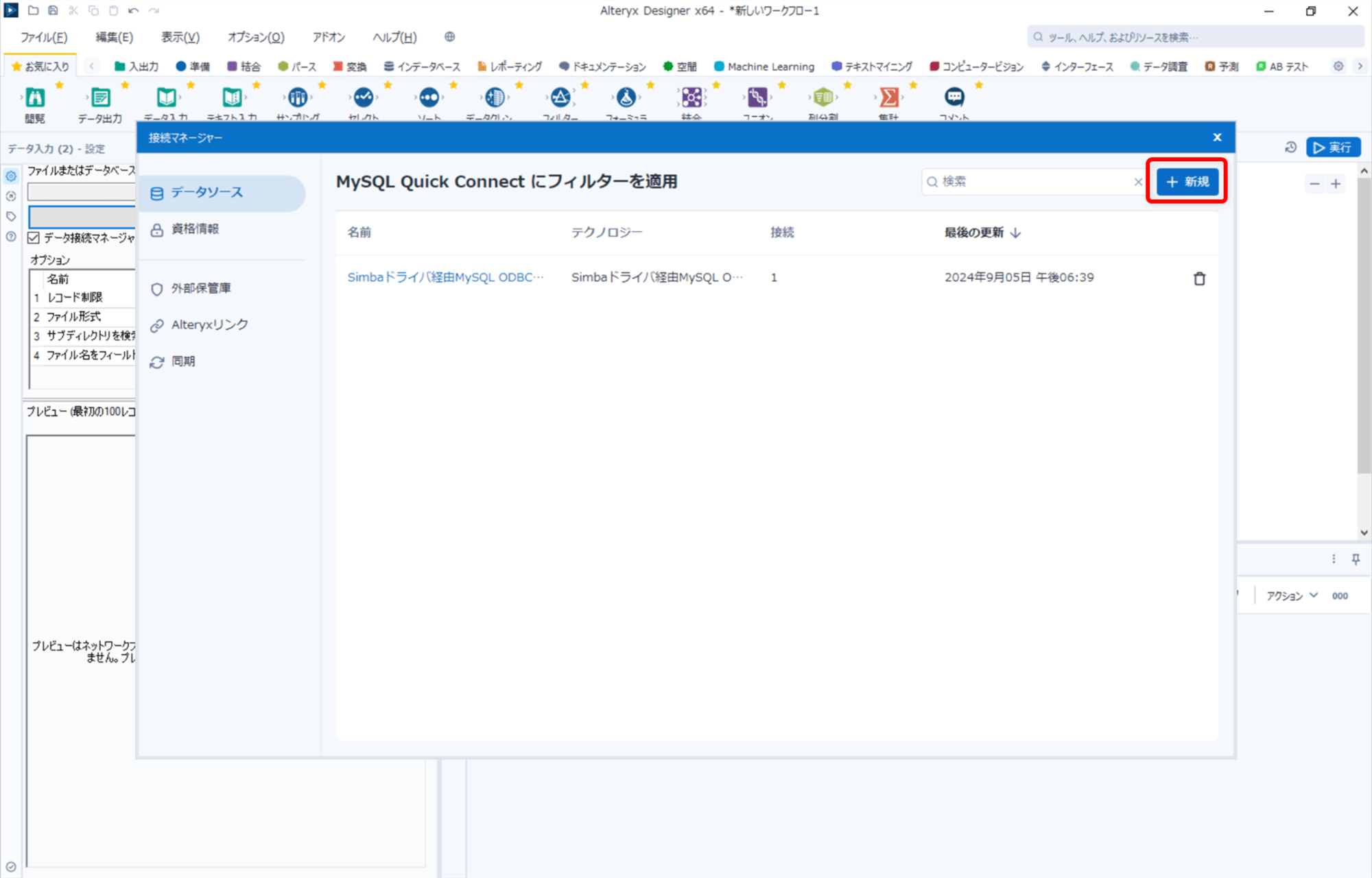Click the 検索 field in connection manager

tap(1034, 182)
